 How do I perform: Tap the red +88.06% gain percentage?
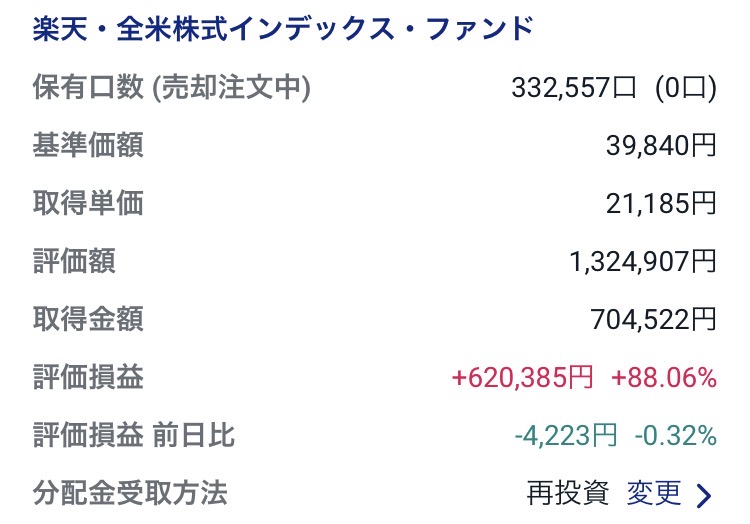[x=664, y=378]
